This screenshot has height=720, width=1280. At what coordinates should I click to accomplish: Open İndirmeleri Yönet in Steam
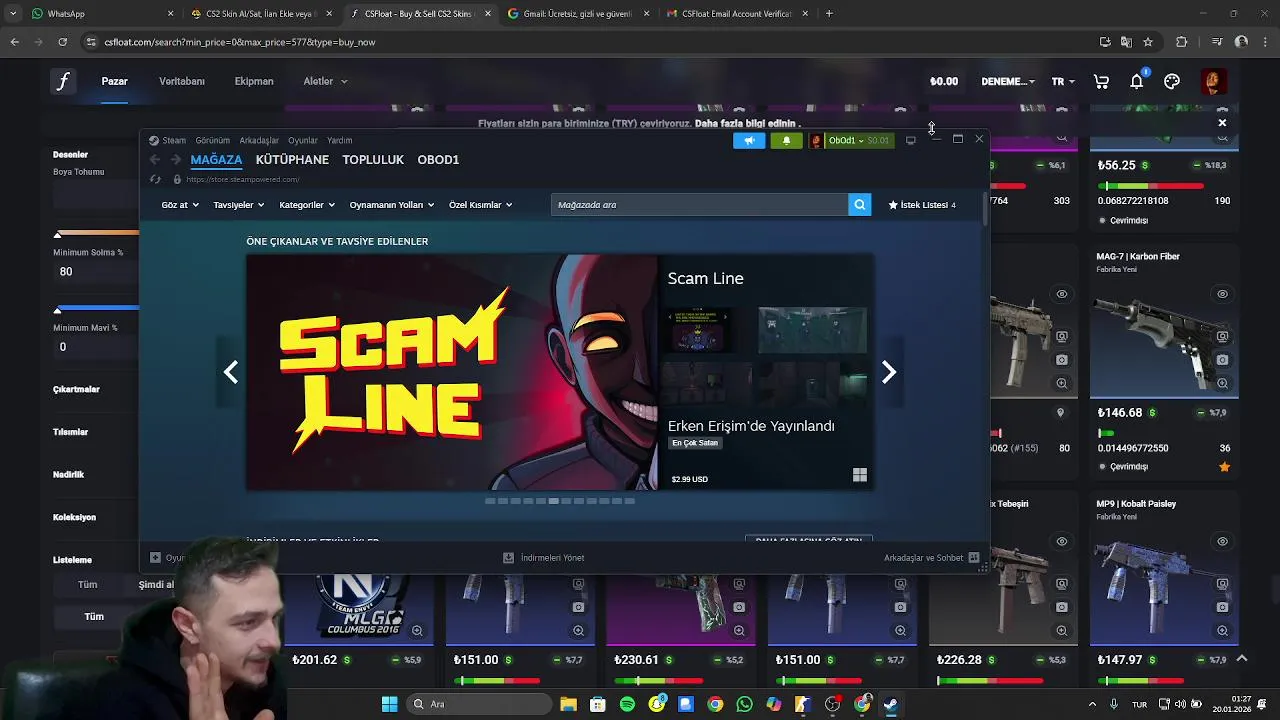pyautogui.click(x=544, y=558)
